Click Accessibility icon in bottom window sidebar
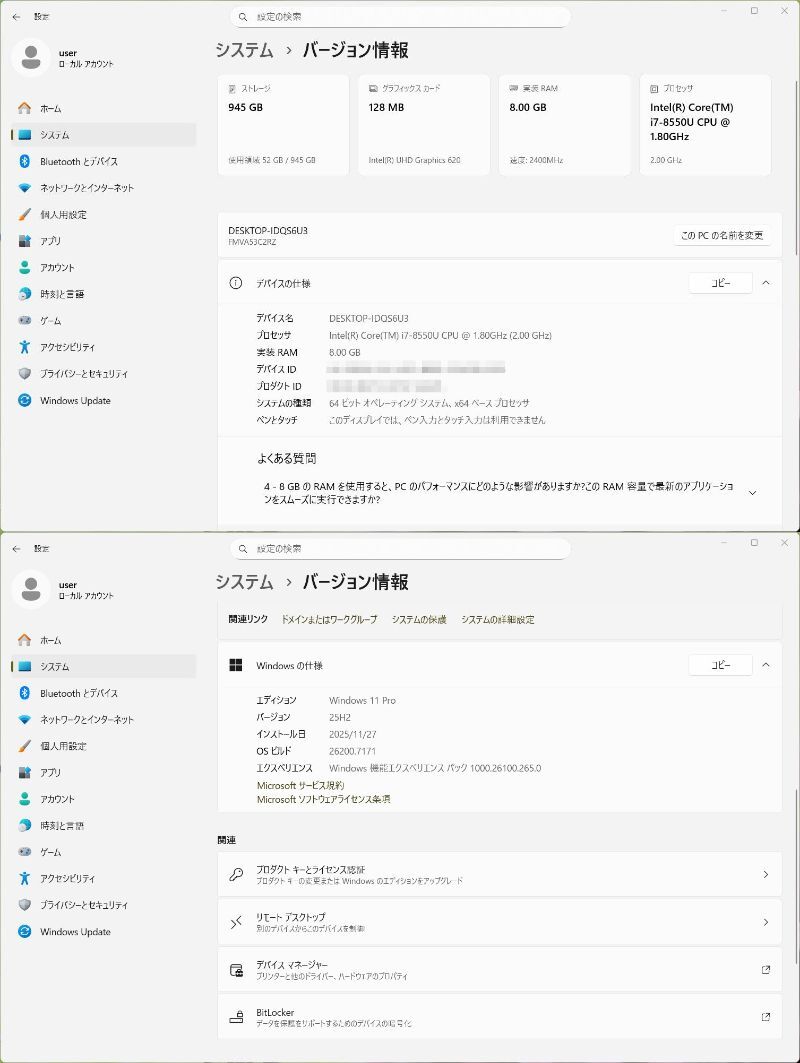The height and width of the screenshot is (1063, 800). coord(24,879)
